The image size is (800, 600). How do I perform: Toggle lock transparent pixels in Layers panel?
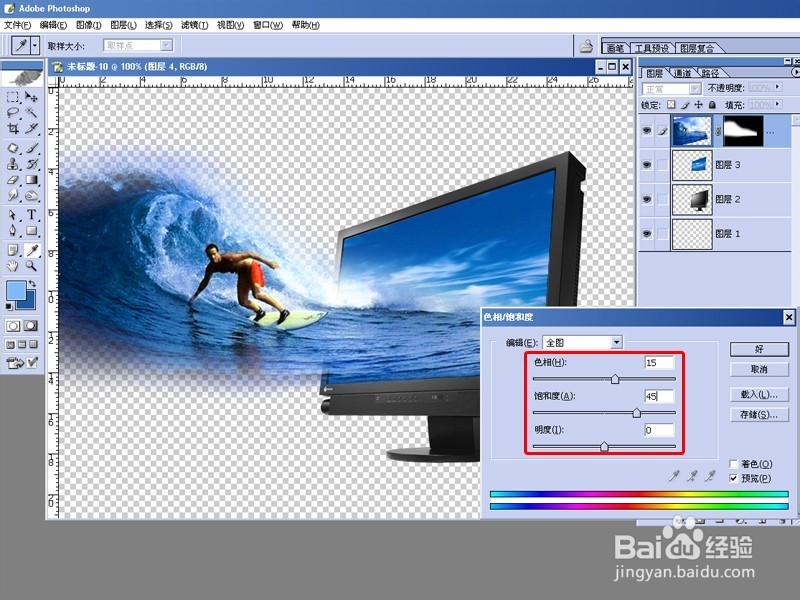tap(671, 105)
